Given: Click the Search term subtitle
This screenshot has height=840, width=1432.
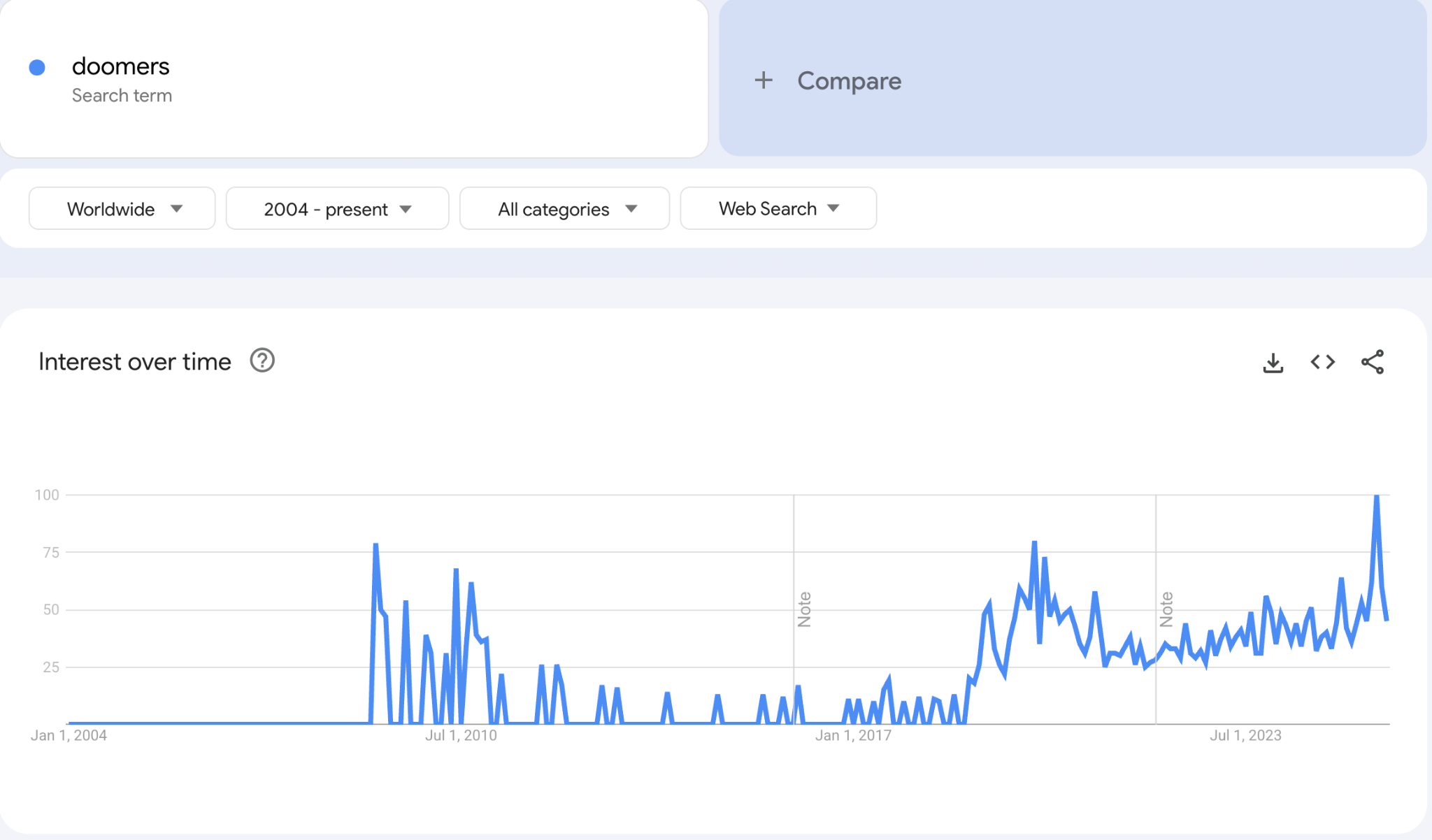Looking at the screenshot, I should [122, 96].
